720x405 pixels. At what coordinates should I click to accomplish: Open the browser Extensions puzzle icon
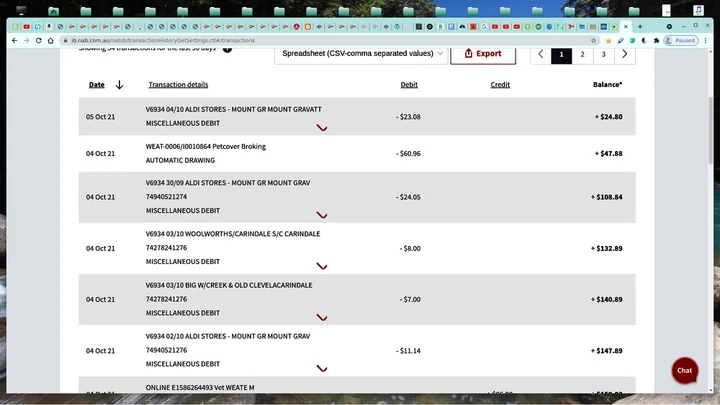pos(656,41)
